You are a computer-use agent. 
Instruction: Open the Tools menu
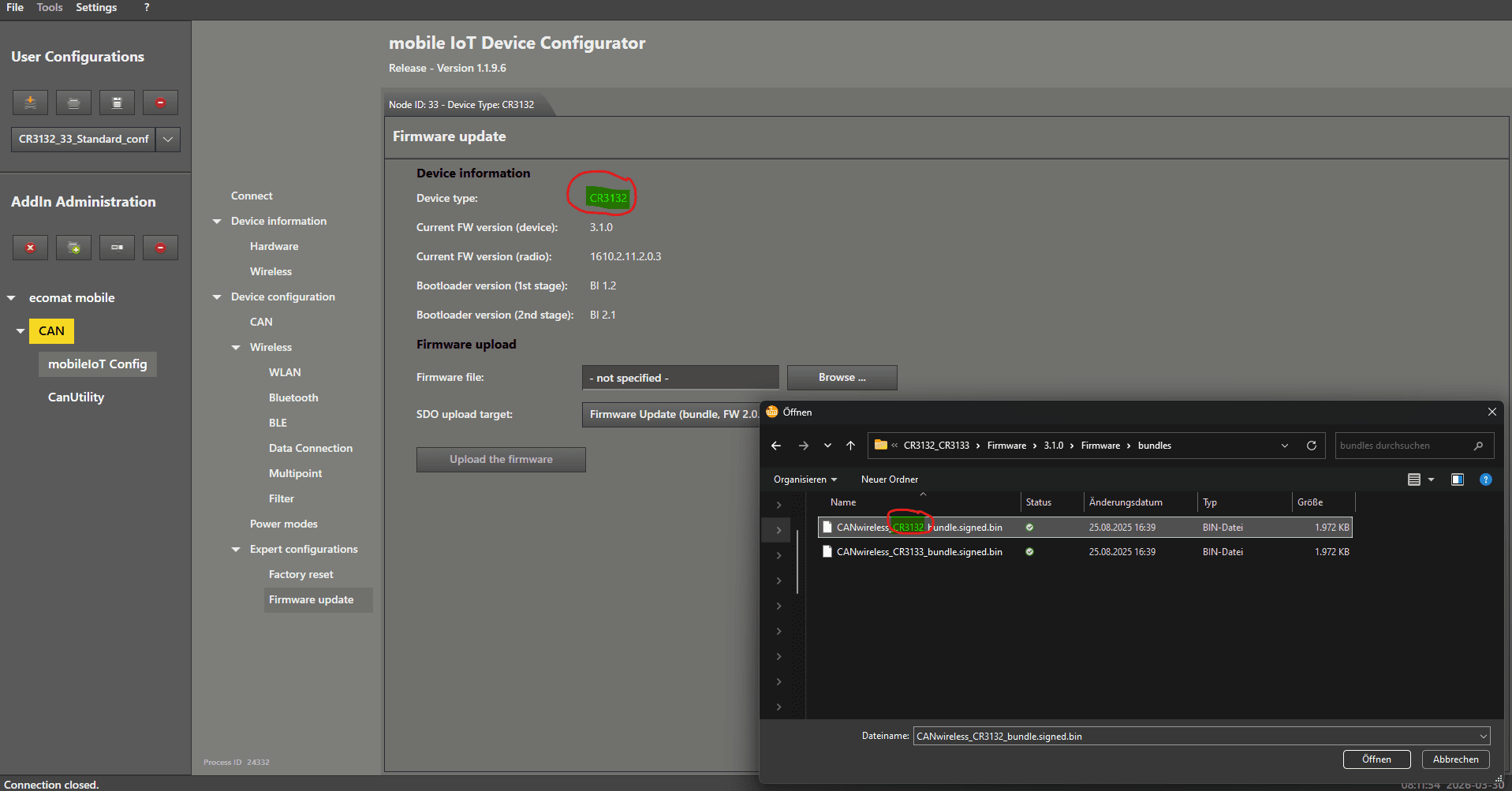50,7
